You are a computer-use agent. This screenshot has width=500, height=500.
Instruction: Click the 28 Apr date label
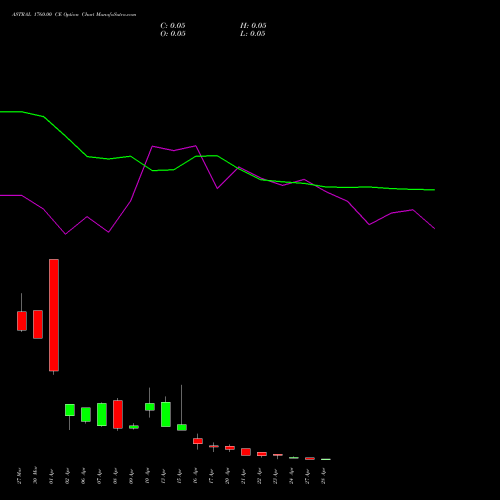[323, 476]
